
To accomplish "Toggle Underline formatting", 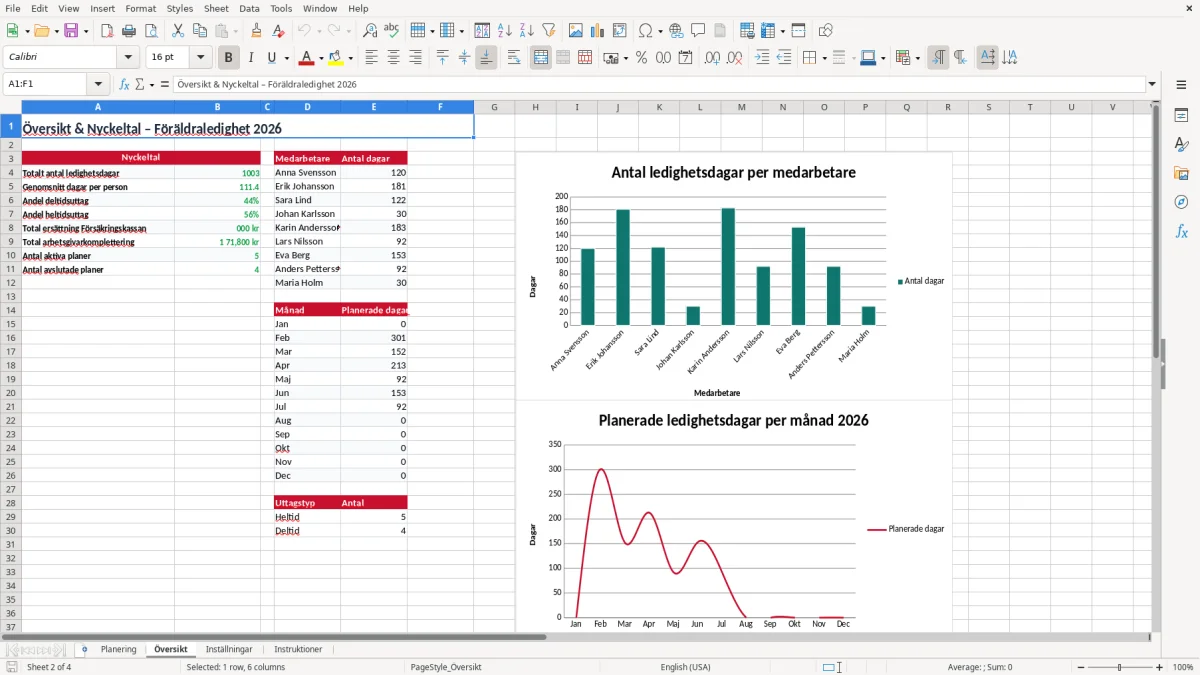I will point(271,58).
